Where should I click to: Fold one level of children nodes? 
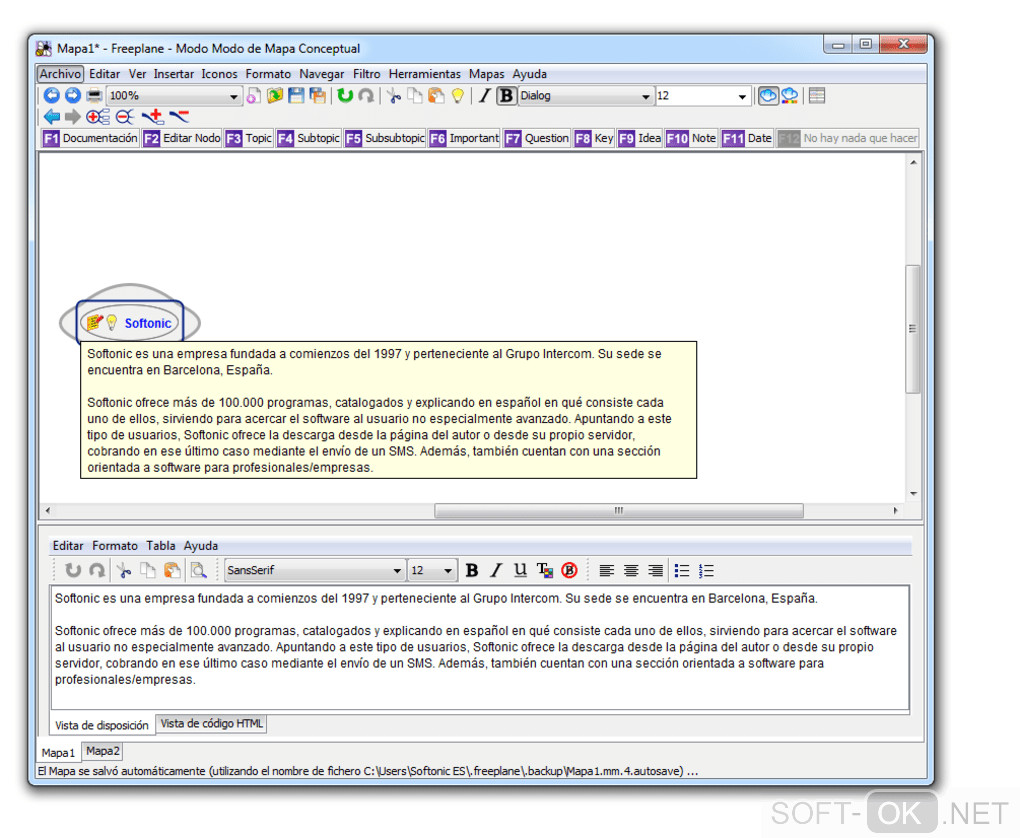coord(179,116)
